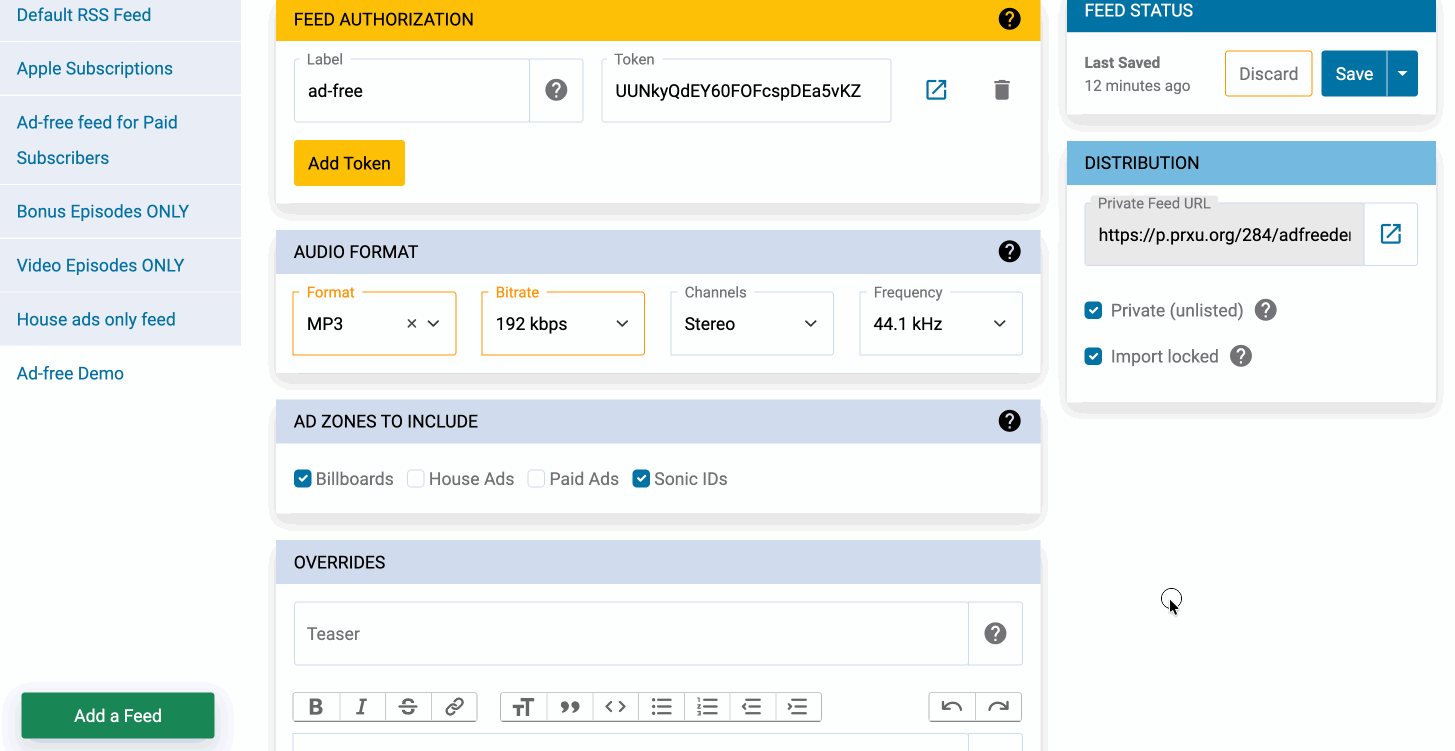Delete the ad-free token with trash icon
This screenshot has height=751, width=1455.
coord(1001,90)
